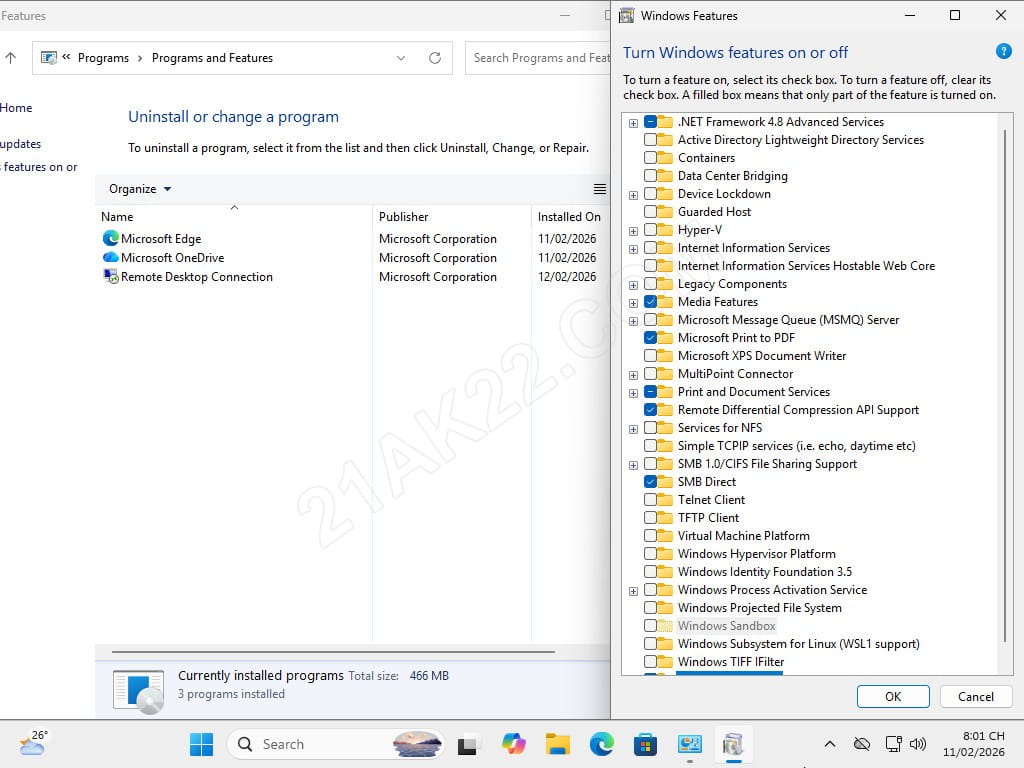Image resolution: width=1024 pixels, height=768 pixels.
Task: Open the Windows features on or off link
Action: point(39,167)
